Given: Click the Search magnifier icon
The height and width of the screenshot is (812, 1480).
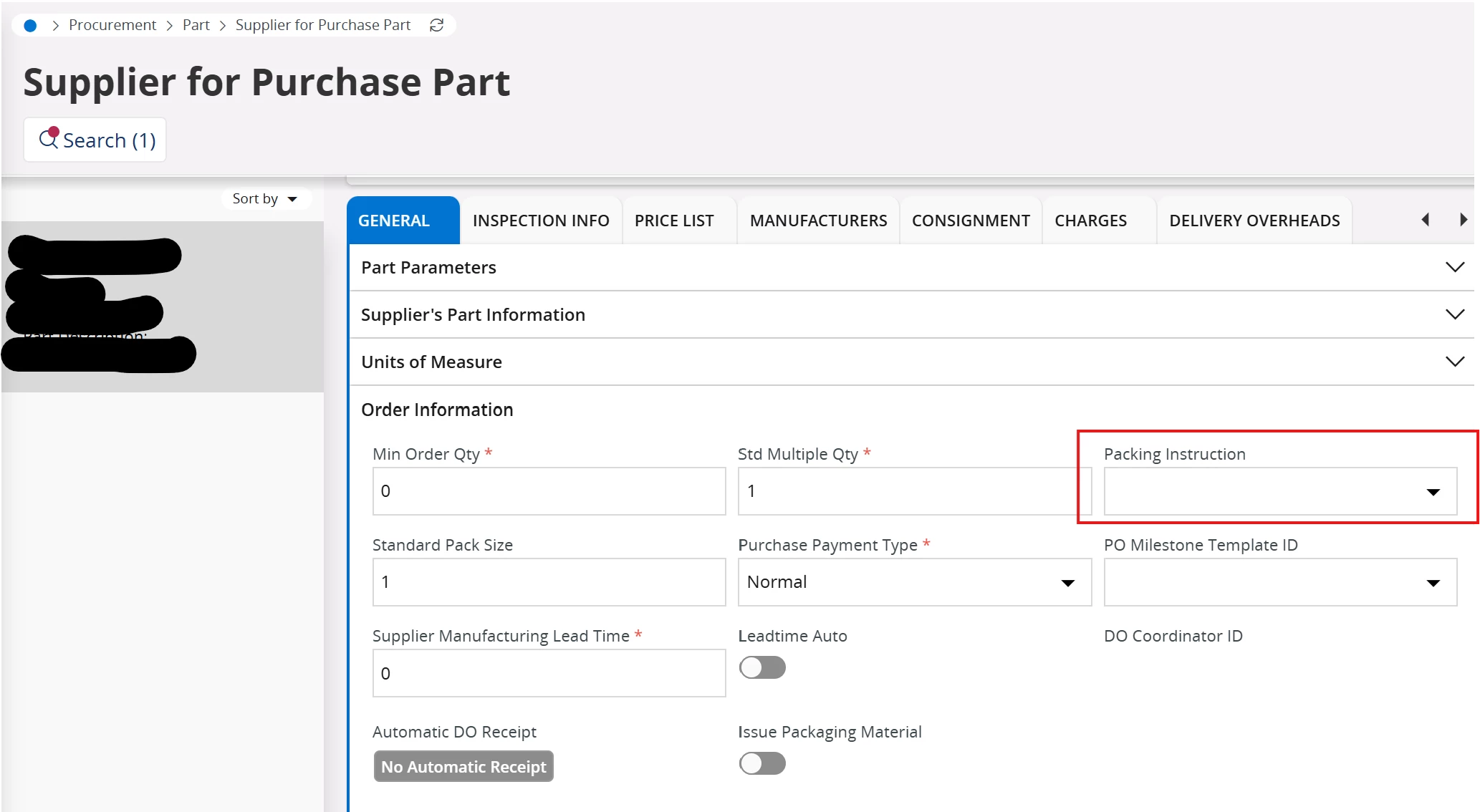Looking at the screenshot, I should (x=49, y=139).
